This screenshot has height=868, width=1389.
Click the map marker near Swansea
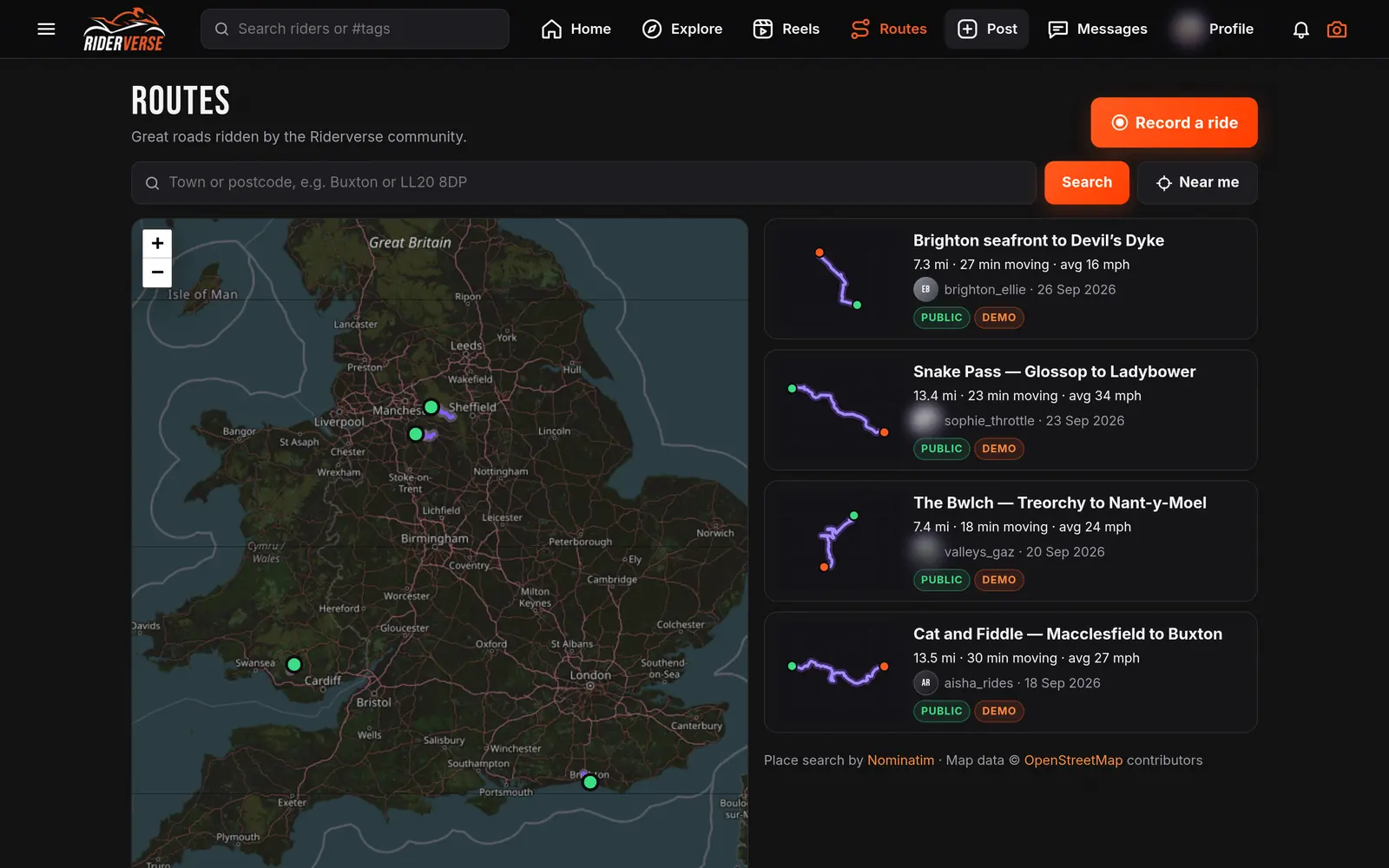pos(294,665)
